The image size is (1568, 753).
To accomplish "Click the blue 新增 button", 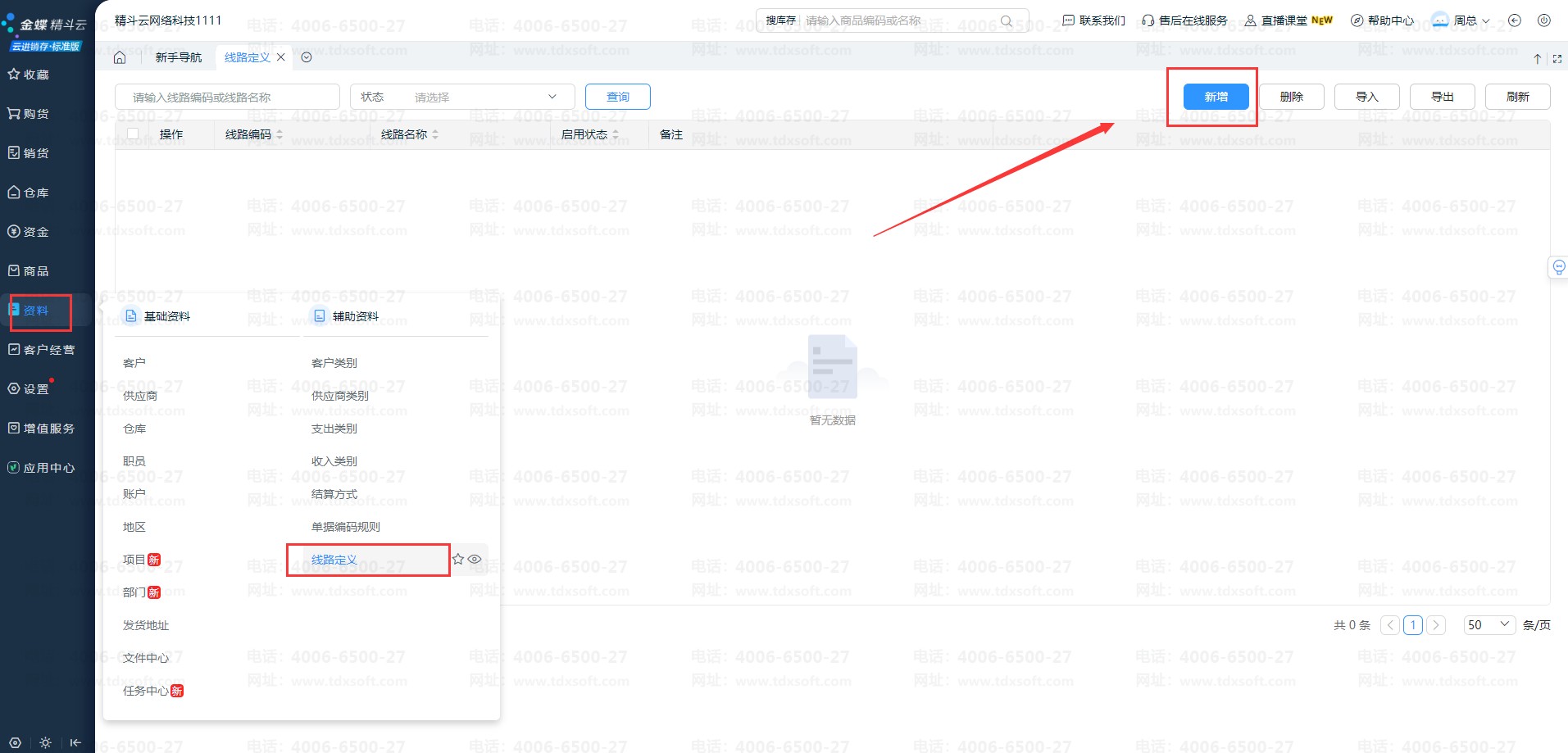I will pos(1216,97).
